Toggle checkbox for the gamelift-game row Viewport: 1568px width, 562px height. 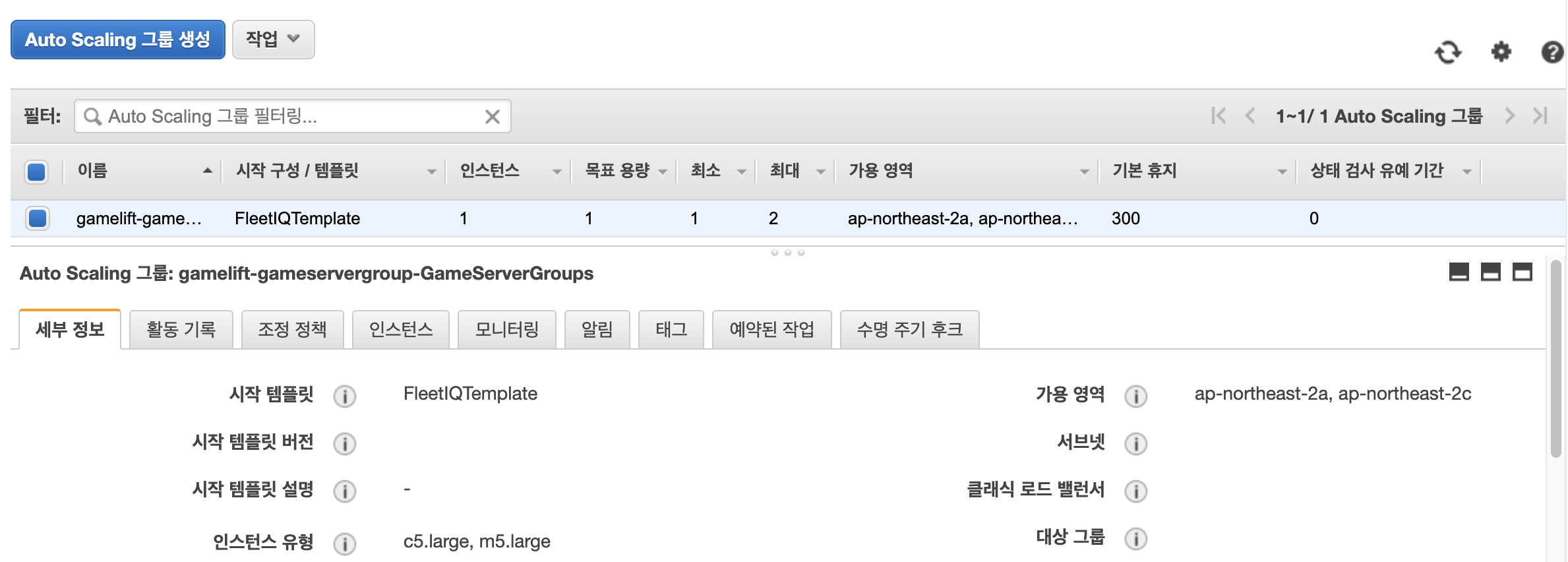coord(38,218)
